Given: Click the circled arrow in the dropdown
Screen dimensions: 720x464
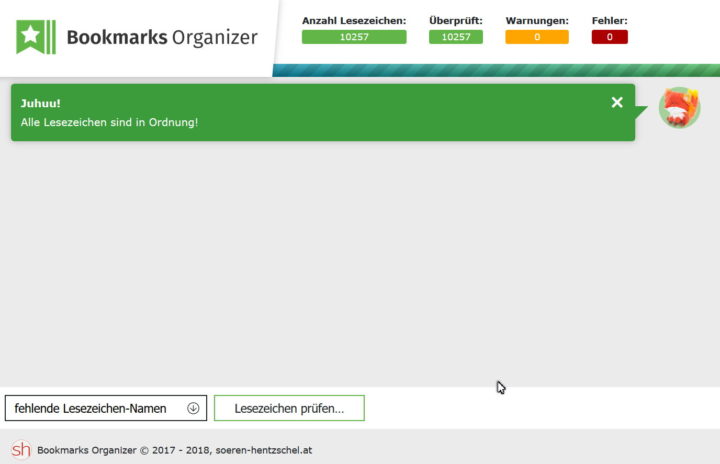Looking at the screenshot, I should coord(193,408).
